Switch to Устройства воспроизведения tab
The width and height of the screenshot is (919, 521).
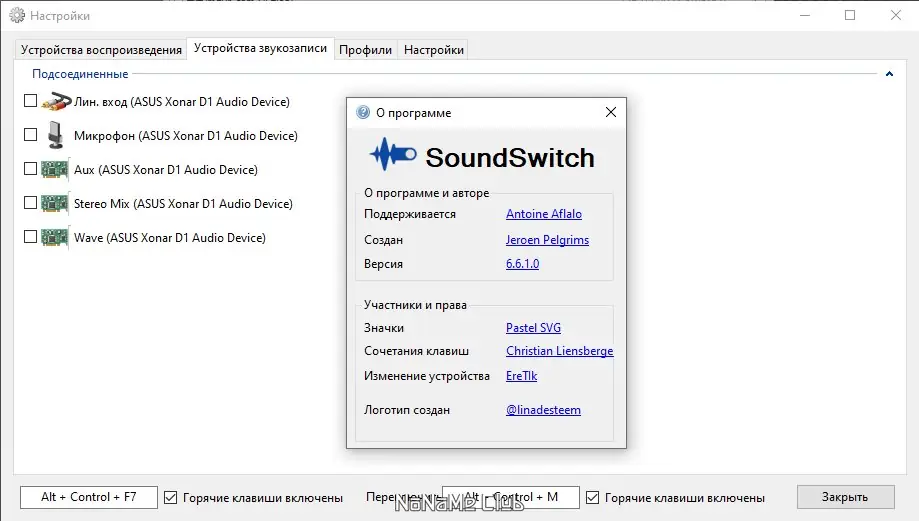101,50
